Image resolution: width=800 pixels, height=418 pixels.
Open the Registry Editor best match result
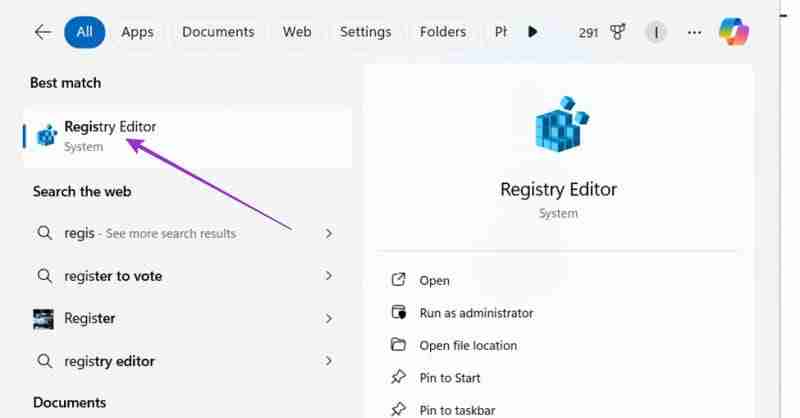[x=188, y=136]
